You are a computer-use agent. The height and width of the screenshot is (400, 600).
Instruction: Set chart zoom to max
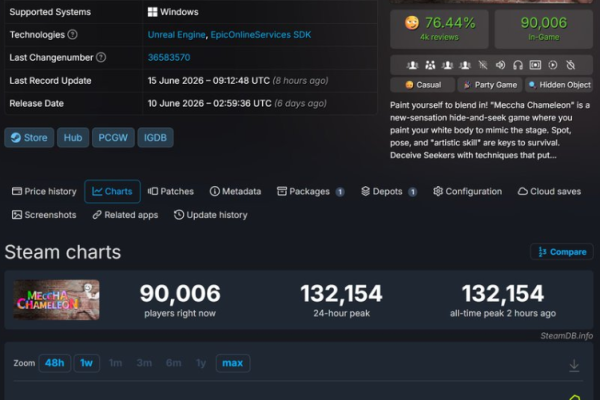[233, 363]
